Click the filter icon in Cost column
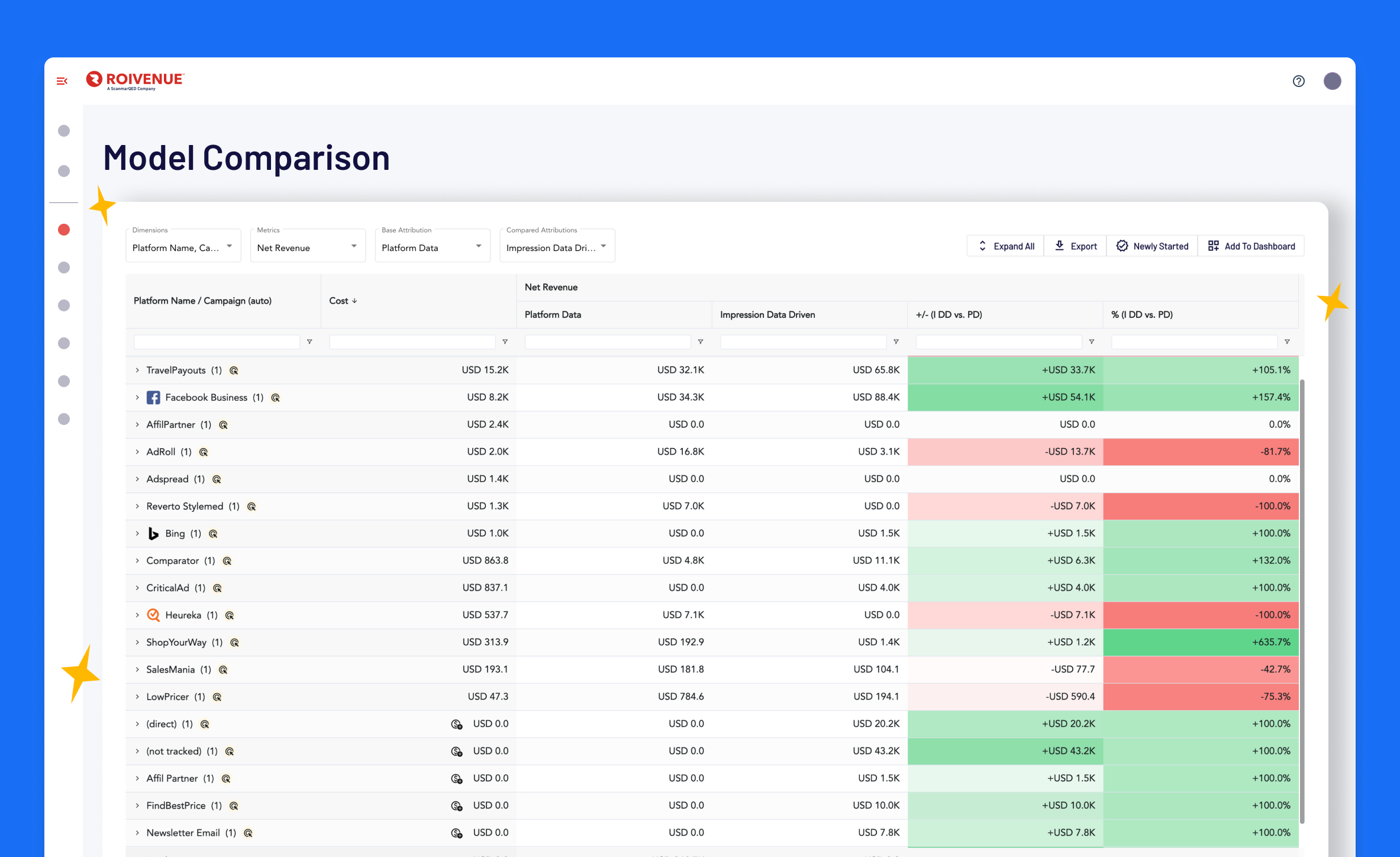 (505, 342)
